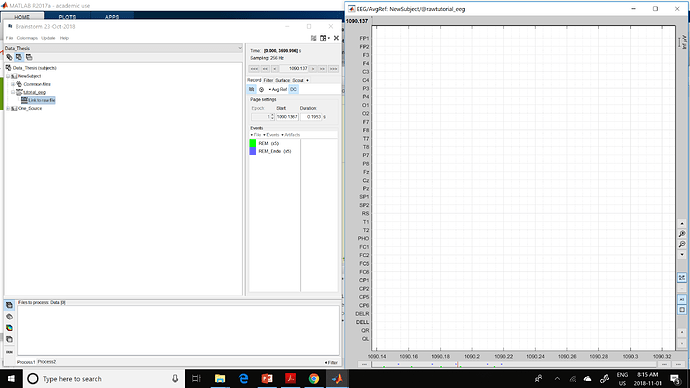Select the Process1 files icon in bottom panel
The height and width of the screenshot is (388, 690).
coord(9,305)
